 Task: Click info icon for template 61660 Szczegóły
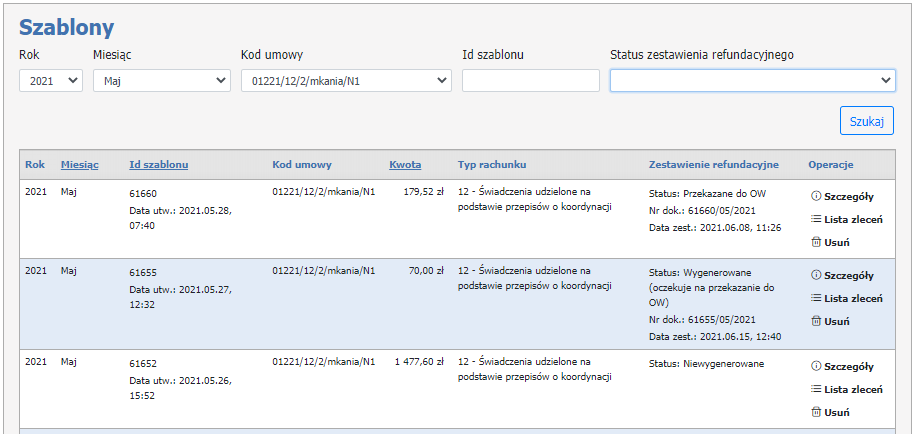816,197
